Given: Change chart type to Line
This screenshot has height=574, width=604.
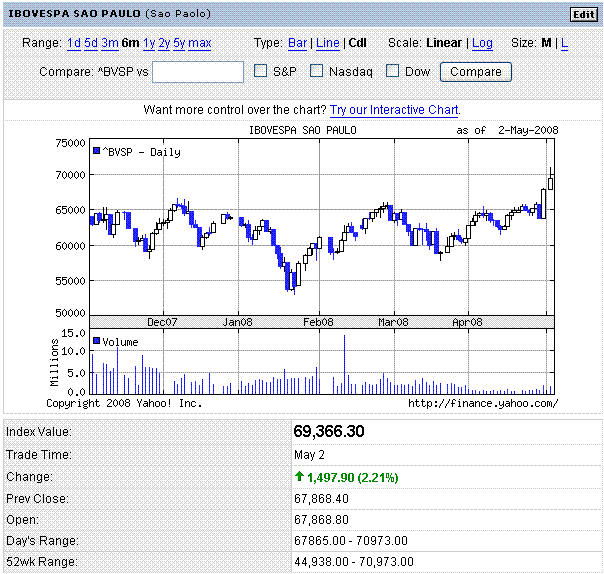Looking at the screenshot, I should (x=327, y=43).
